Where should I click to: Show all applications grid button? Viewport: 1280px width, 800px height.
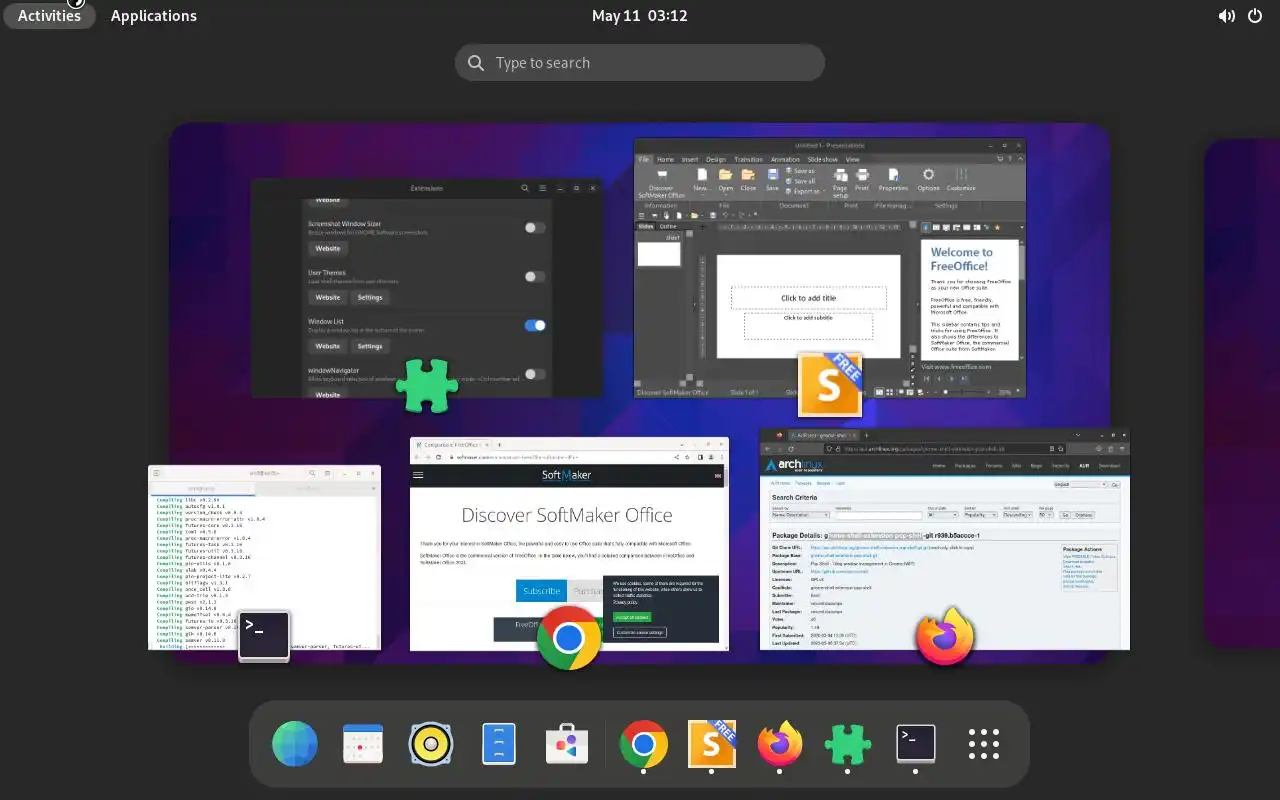984,744
